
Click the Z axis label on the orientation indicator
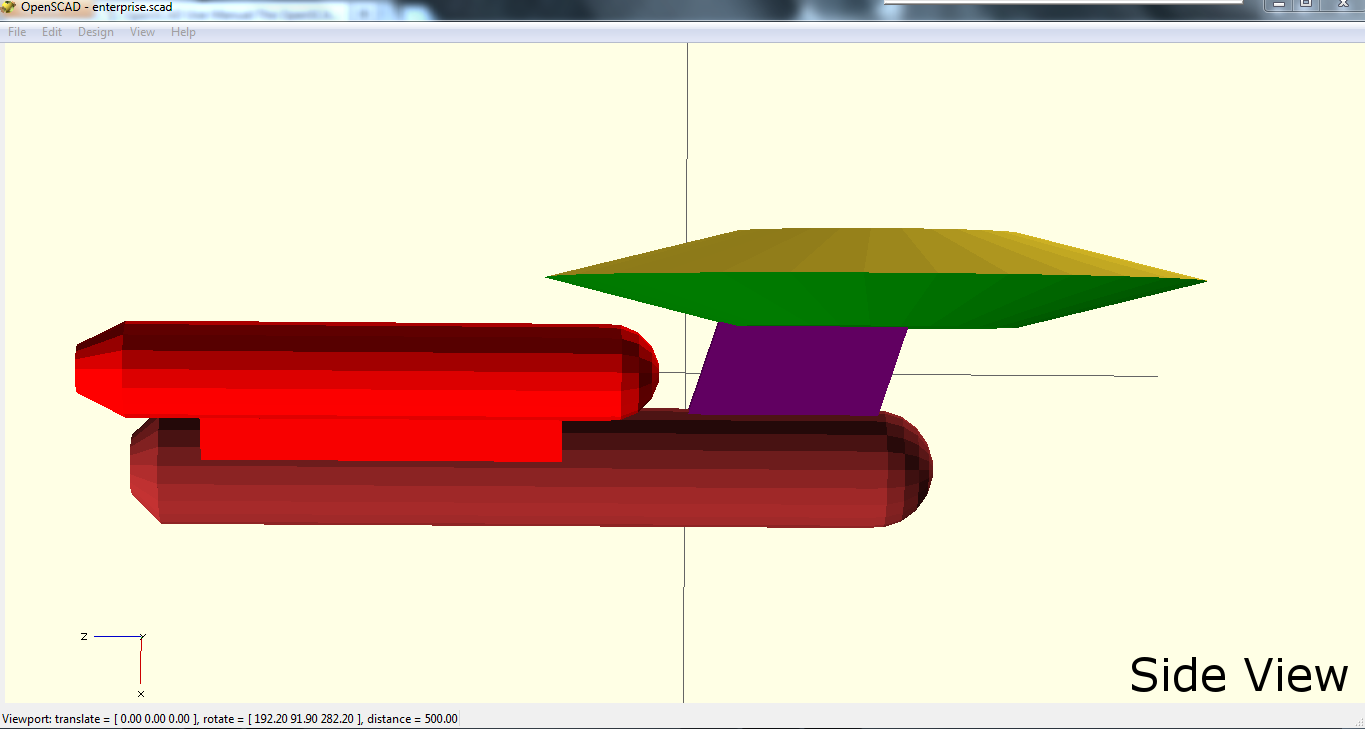tap(84, 635)
